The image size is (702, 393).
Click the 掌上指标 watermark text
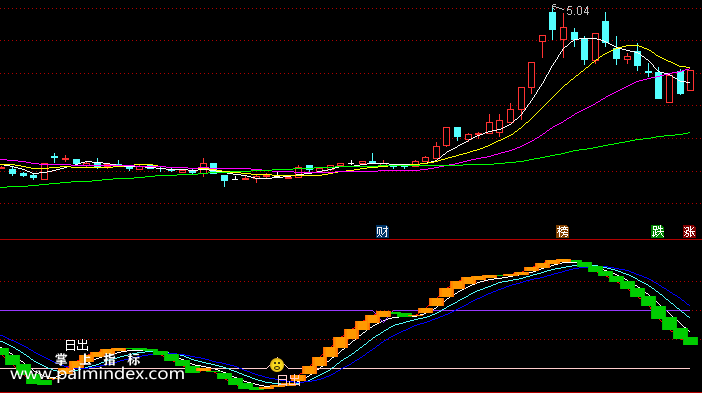98,359
